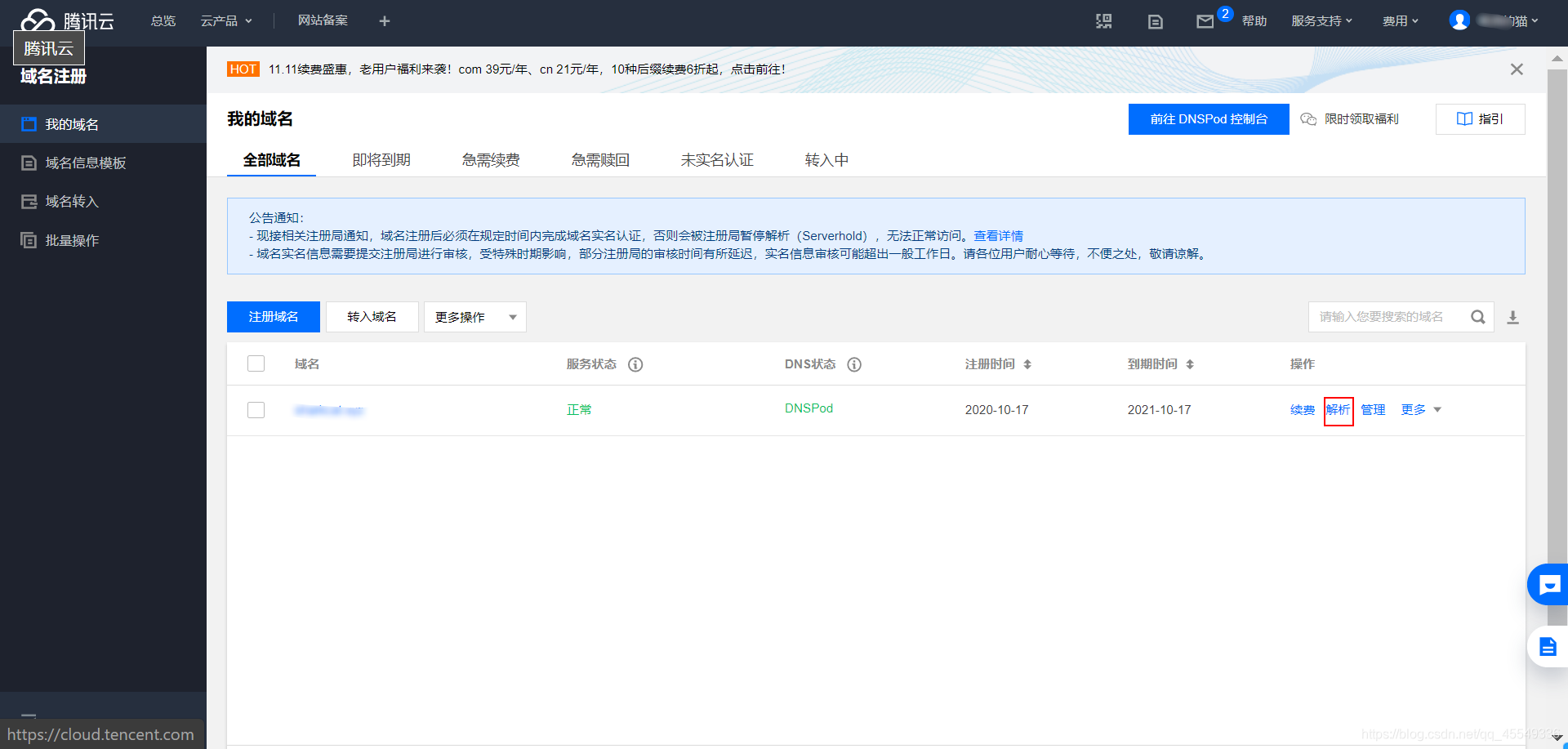Click the blurred domain name link
The height and width of the screenshot is (749, 1568).
coord(329,410)
